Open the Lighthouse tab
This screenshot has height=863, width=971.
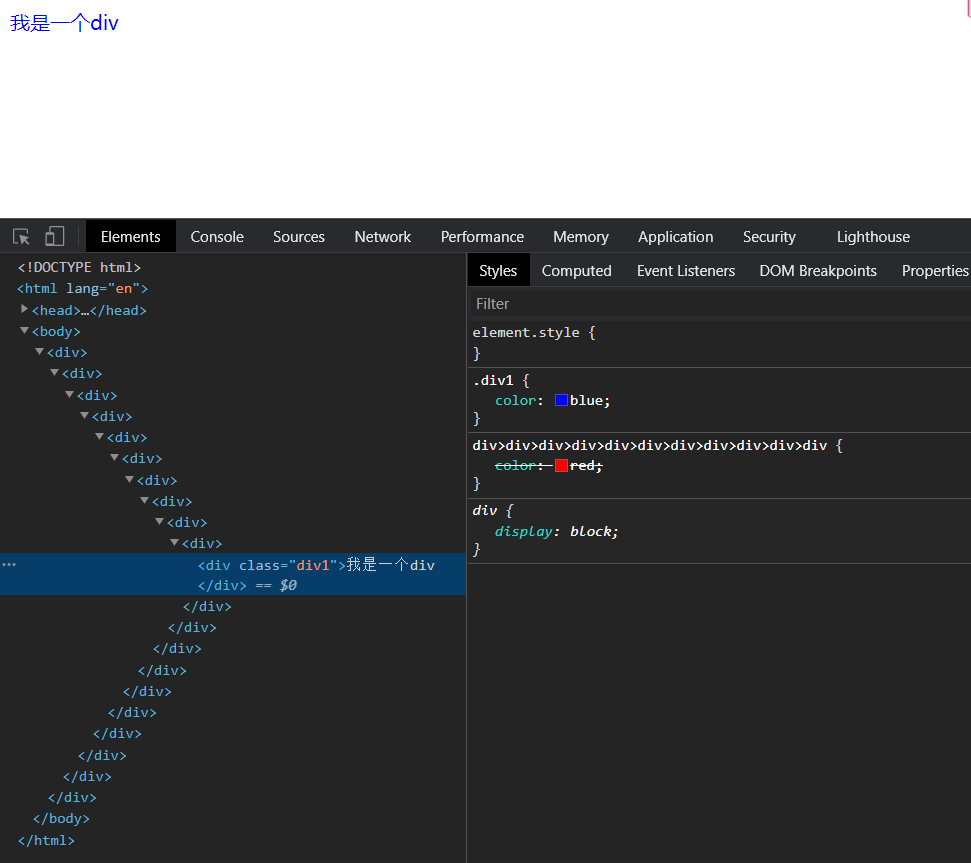tap(872, 237)
